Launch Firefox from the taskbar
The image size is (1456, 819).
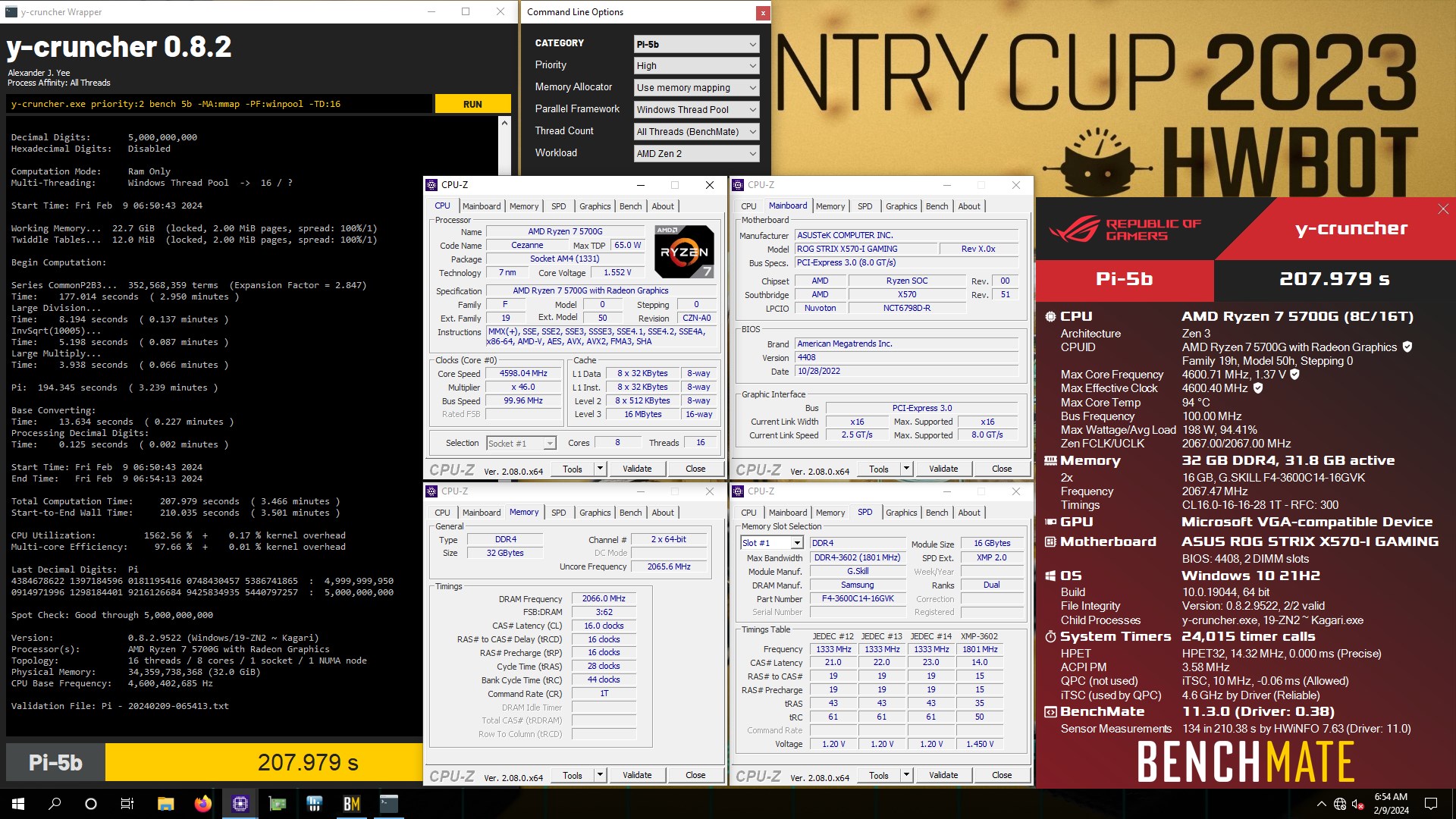pyautogui.click(x=202, y=804)
